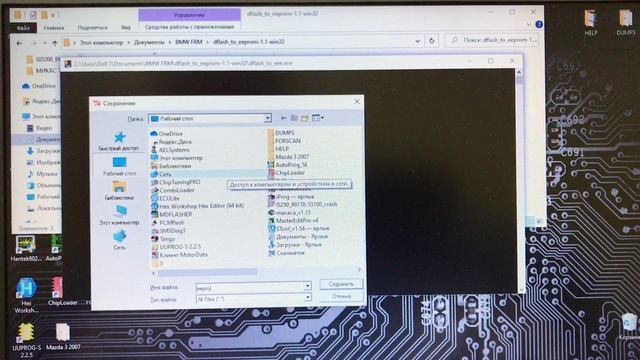Select UUPROG-S 2.2.5 in the file list
The image size is (640, 360).
(176, 247)
